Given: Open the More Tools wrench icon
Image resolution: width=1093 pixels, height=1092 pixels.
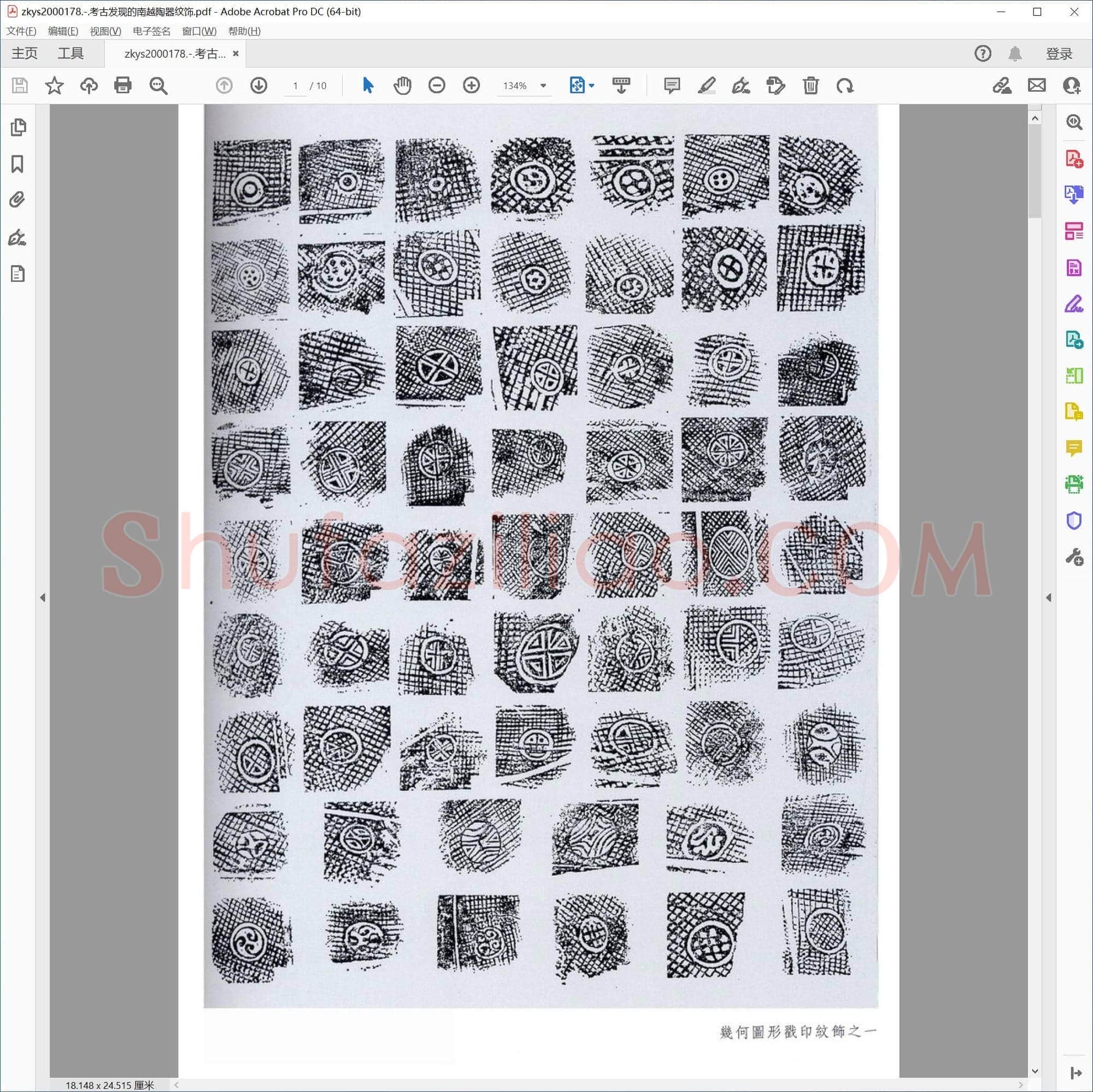Looking at the screenshot, I should [x=1074, y=557].
